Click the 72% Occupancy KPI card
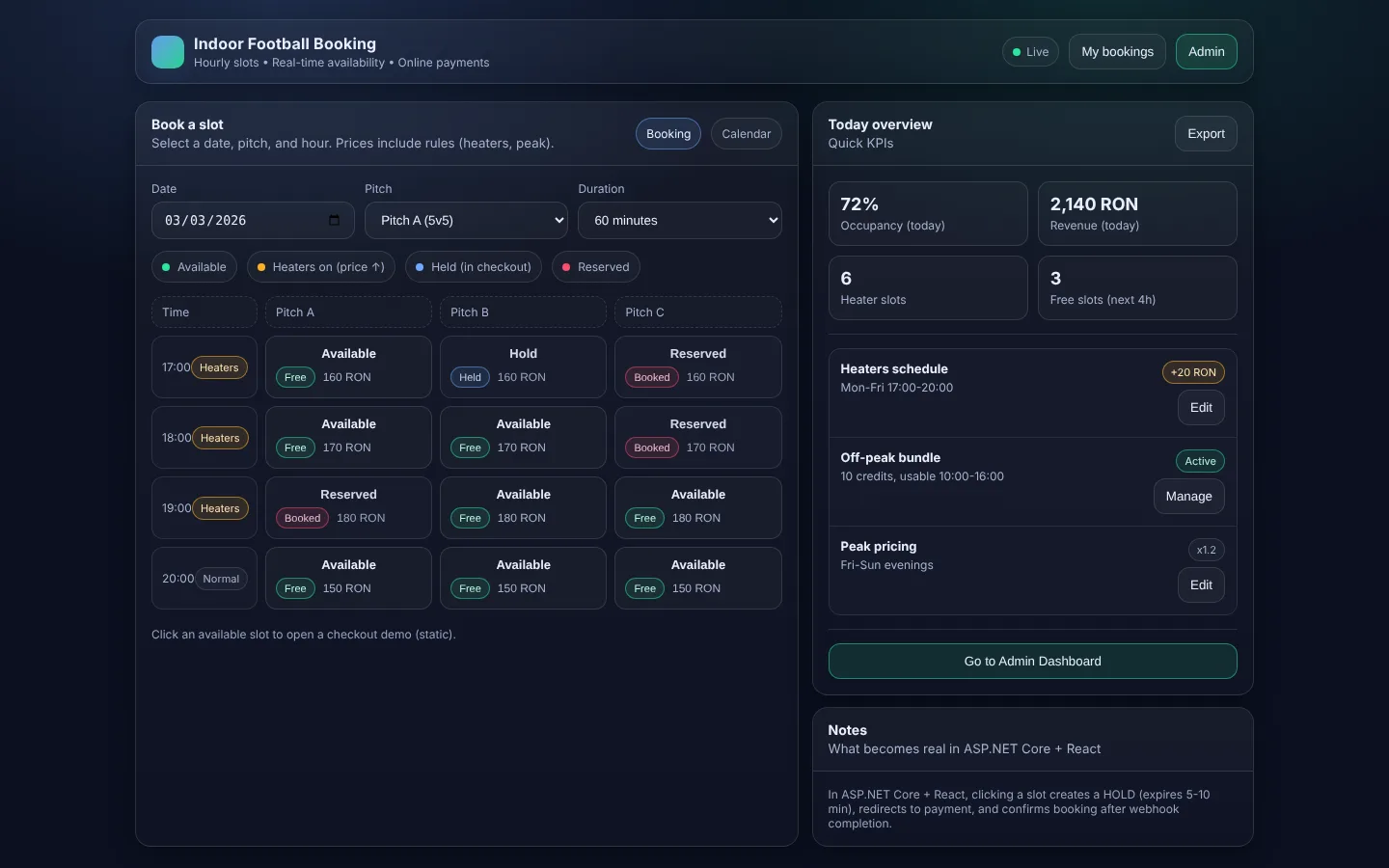The width and height of the screenshot is (1389, 868). pyautogui.click(x=928, y=214)
